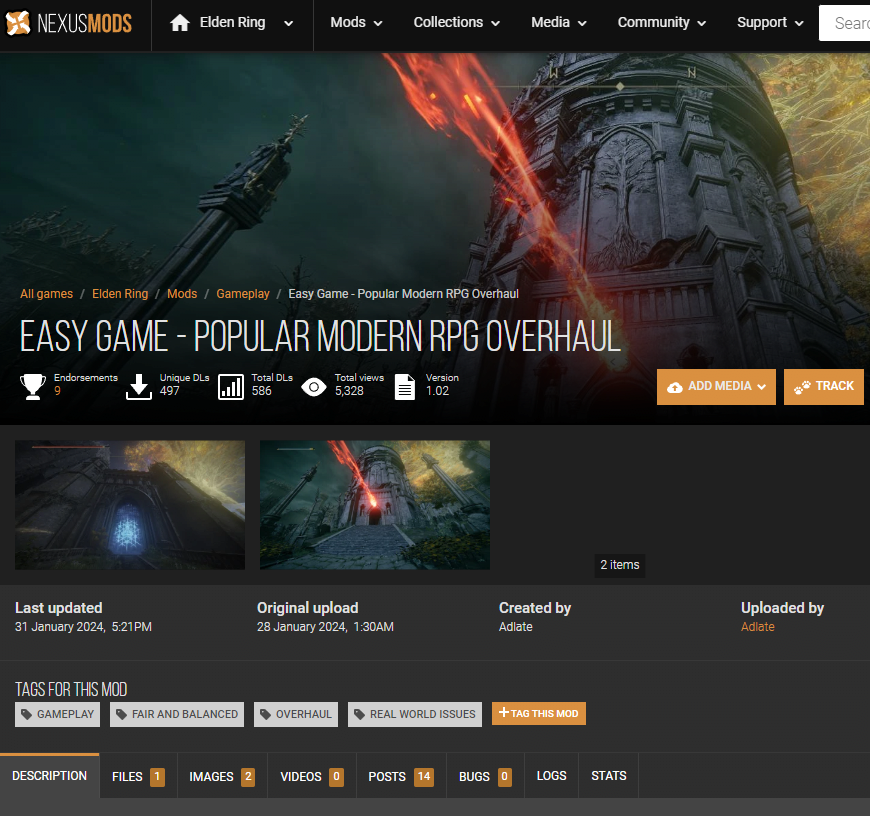Click the Total DLs bar chart icon
870x816 pixels.
click(231, 387)
